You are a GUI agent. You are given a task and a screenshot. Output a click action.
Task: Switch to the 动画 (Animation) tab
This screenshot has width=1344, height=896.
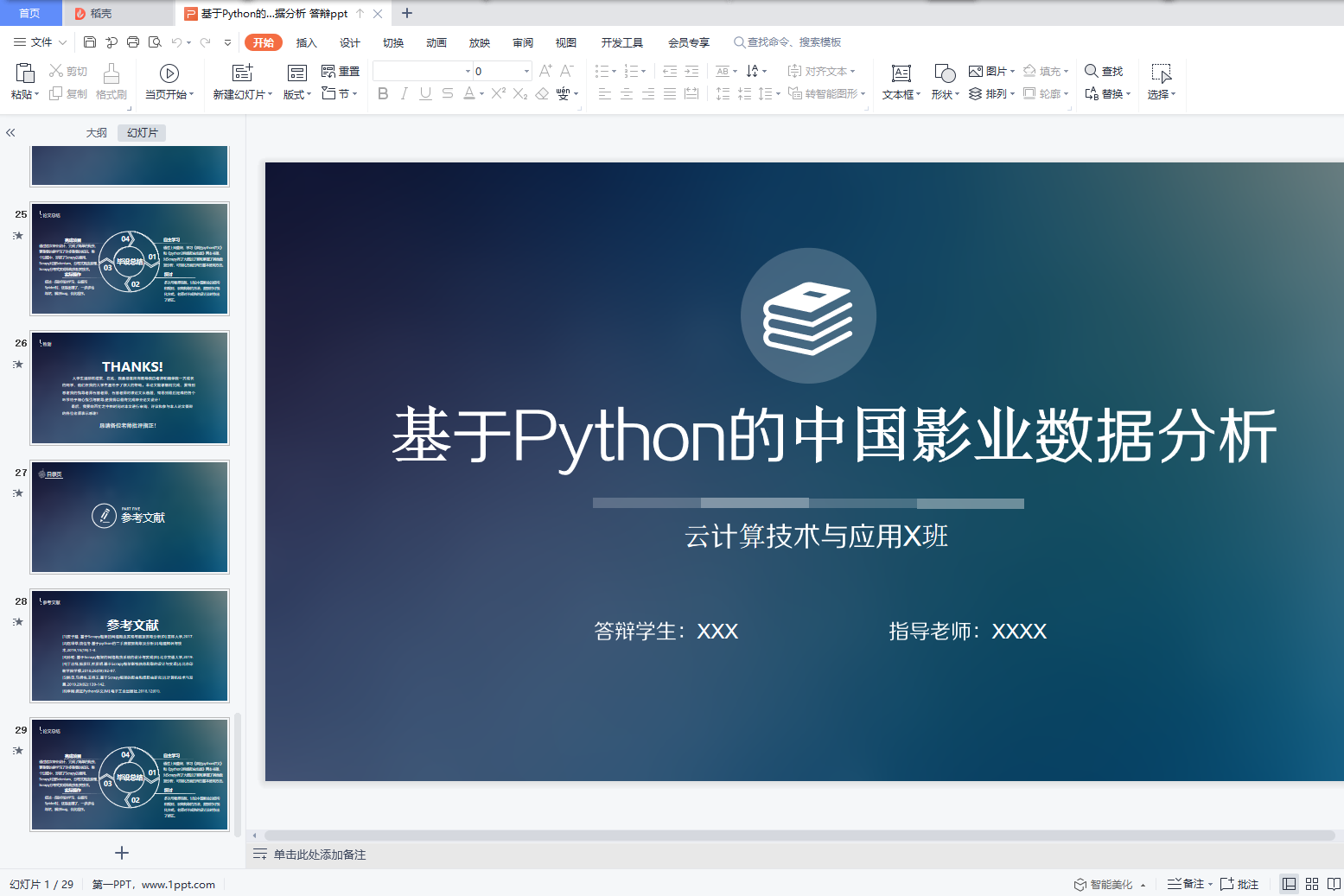coord(436,42)
